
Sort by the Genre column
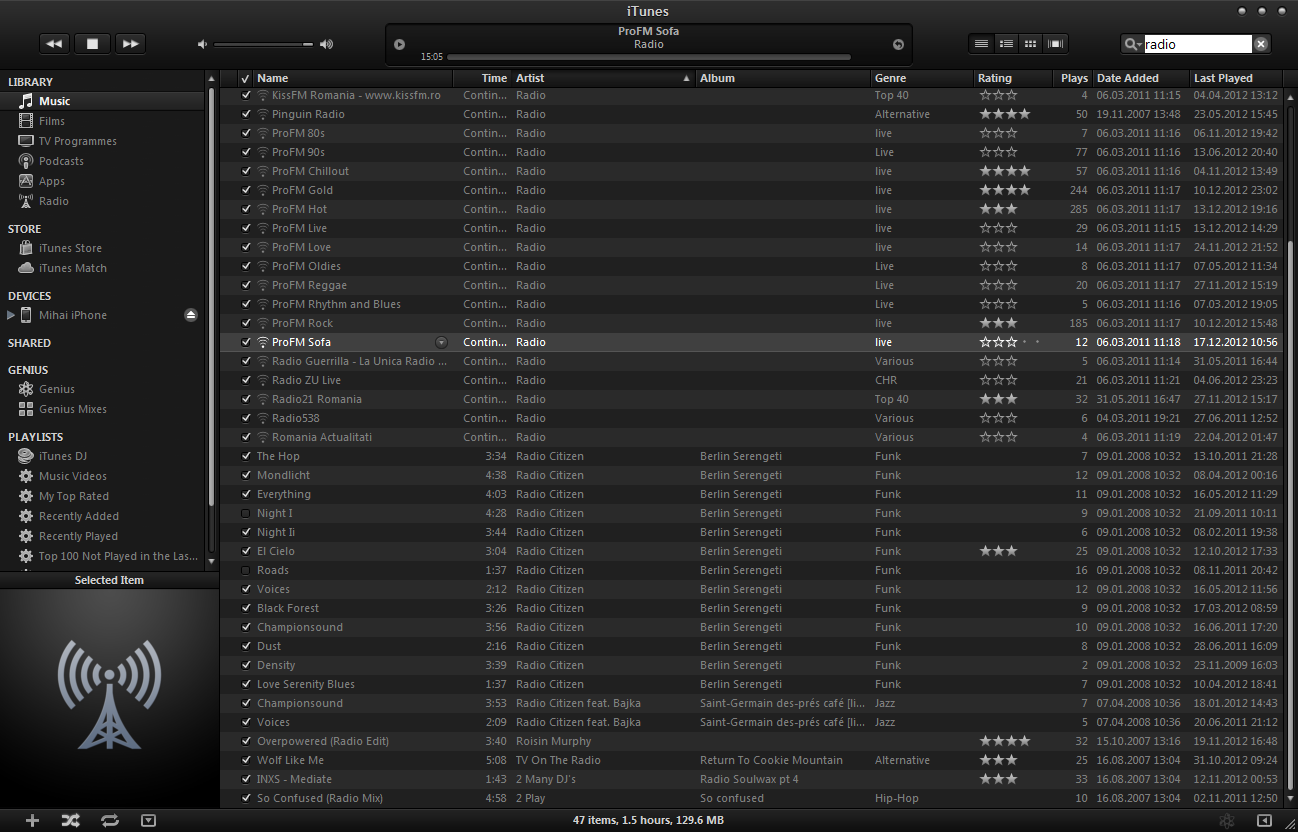tap(922, 78)
